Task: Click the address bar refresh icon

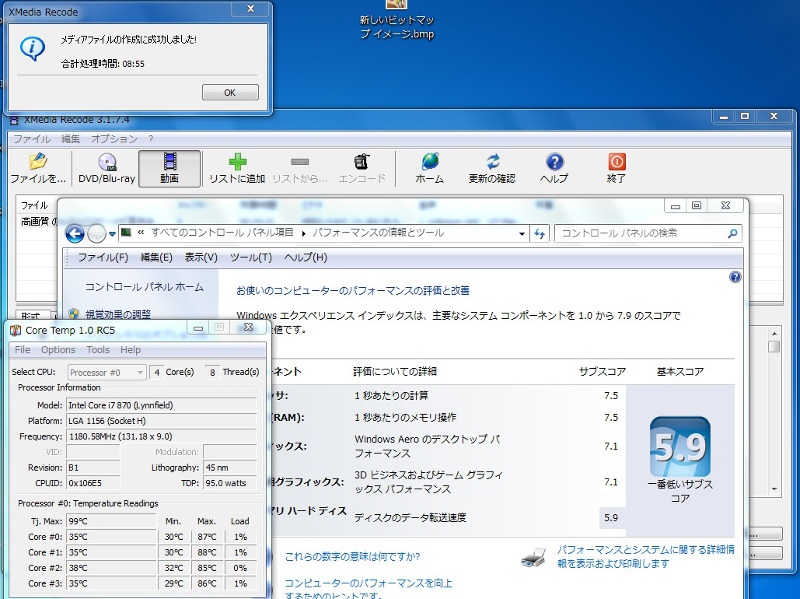Action: click(539, 234)
